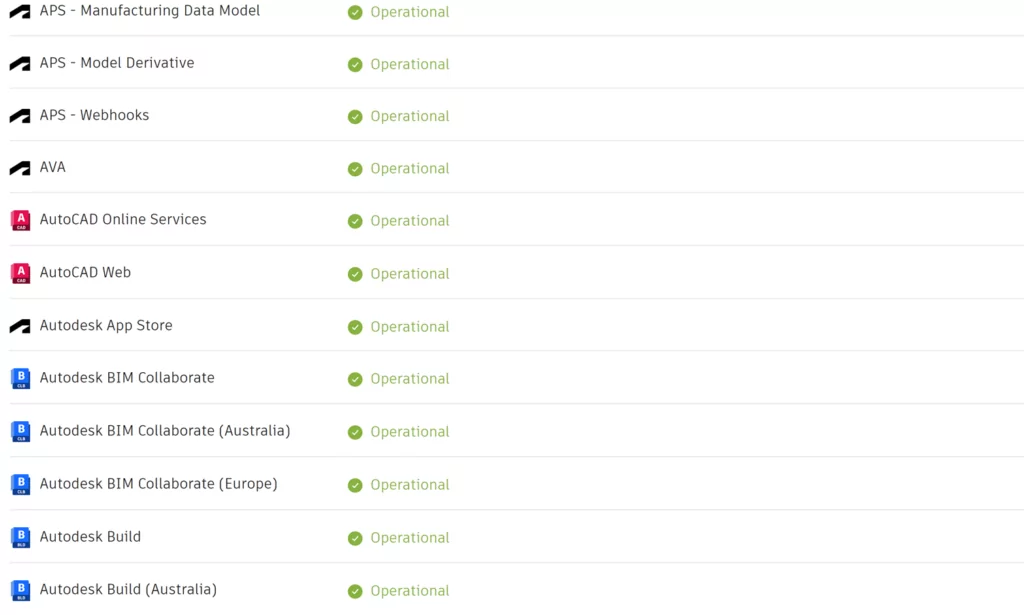Click the Autodesk BIM Collaborate app icon
The width and height of the screenshot is (1024, 615).
tap(20, 378)
